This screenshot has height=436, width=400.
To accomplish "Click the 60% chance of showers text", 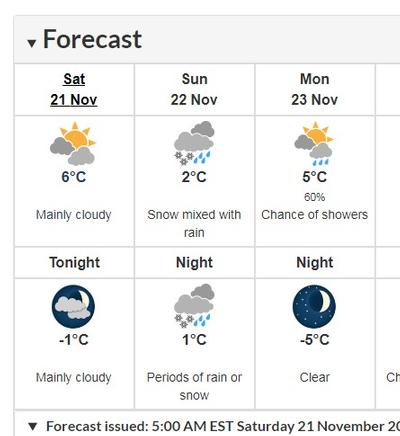I will [314, 197].
